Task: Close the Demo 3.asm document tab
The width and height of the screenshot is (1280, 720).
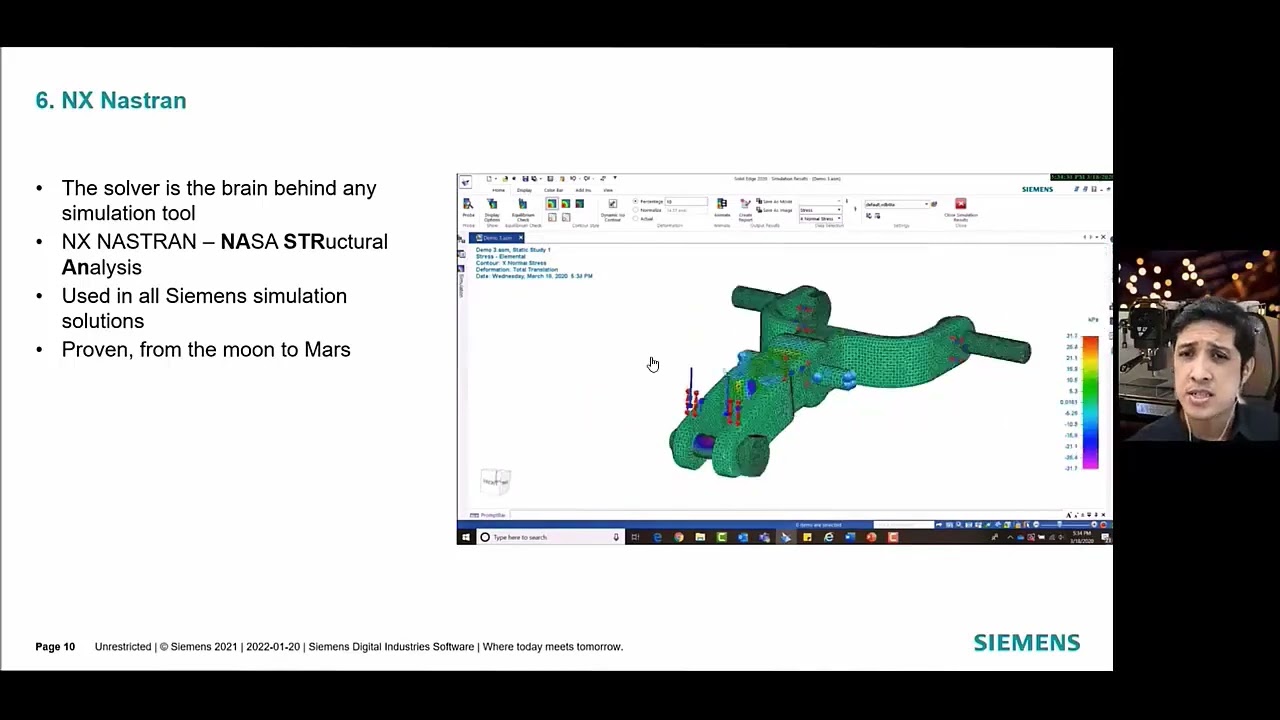Action: pyautogui.click(x=520, y=238)
